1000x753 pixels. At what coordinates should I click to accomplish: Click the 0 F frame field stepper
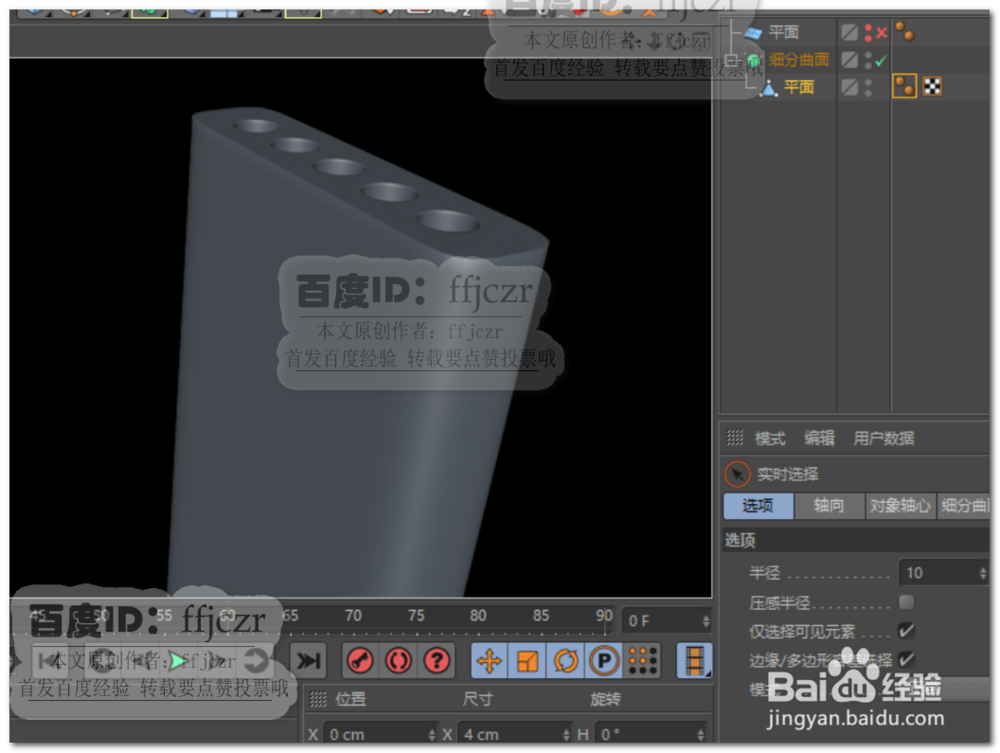[705, 621]
